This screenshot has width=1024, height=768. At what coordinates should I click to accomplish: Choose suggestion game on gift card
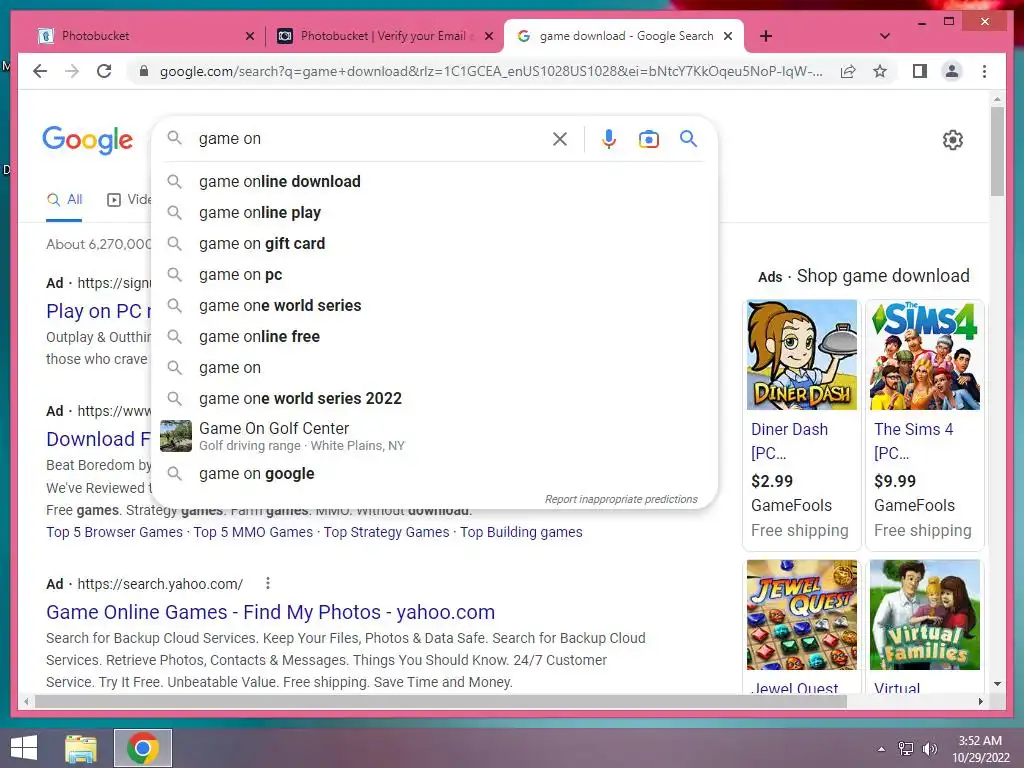coord(434,244)
